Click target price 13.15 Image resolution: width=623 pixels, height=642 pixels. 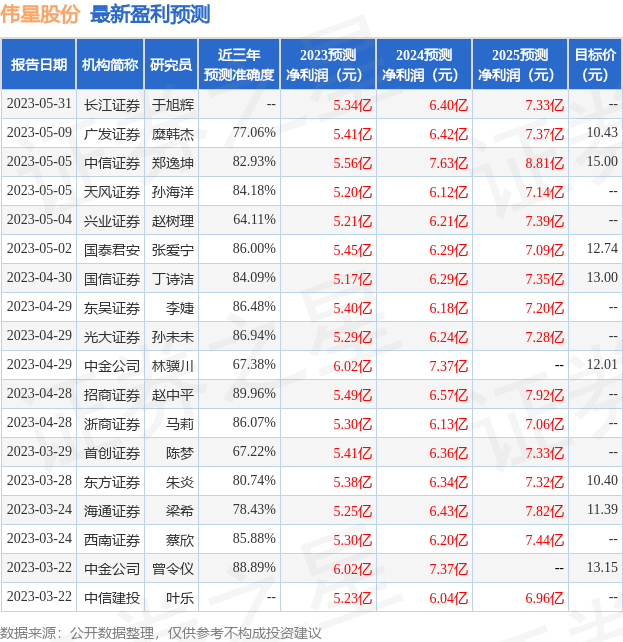pos(602,568)
